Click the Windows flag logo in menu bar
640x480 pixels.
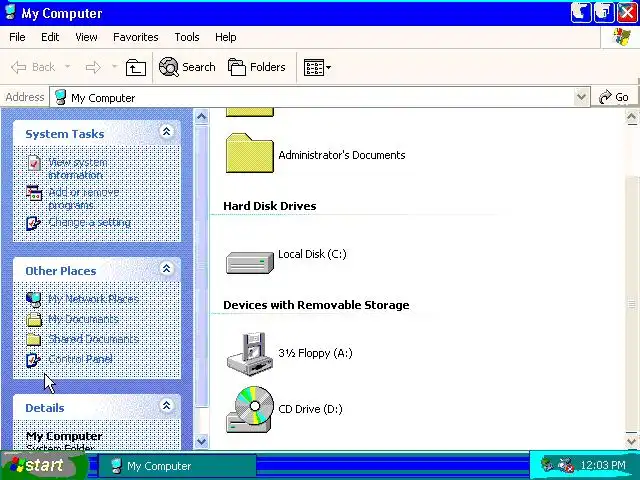tap(621, 37)
